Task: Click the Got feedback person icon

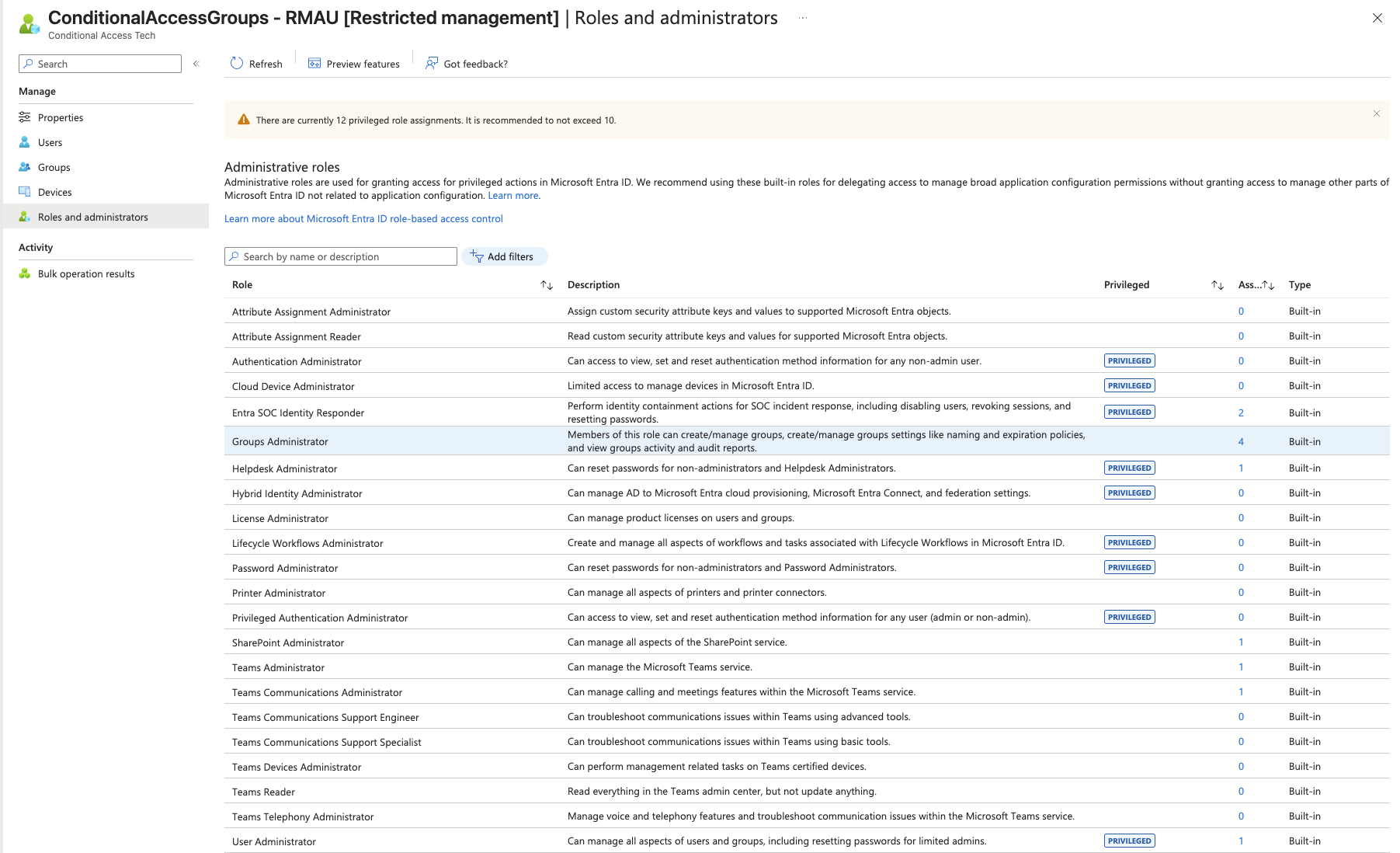Action: [x=432, y=64]
